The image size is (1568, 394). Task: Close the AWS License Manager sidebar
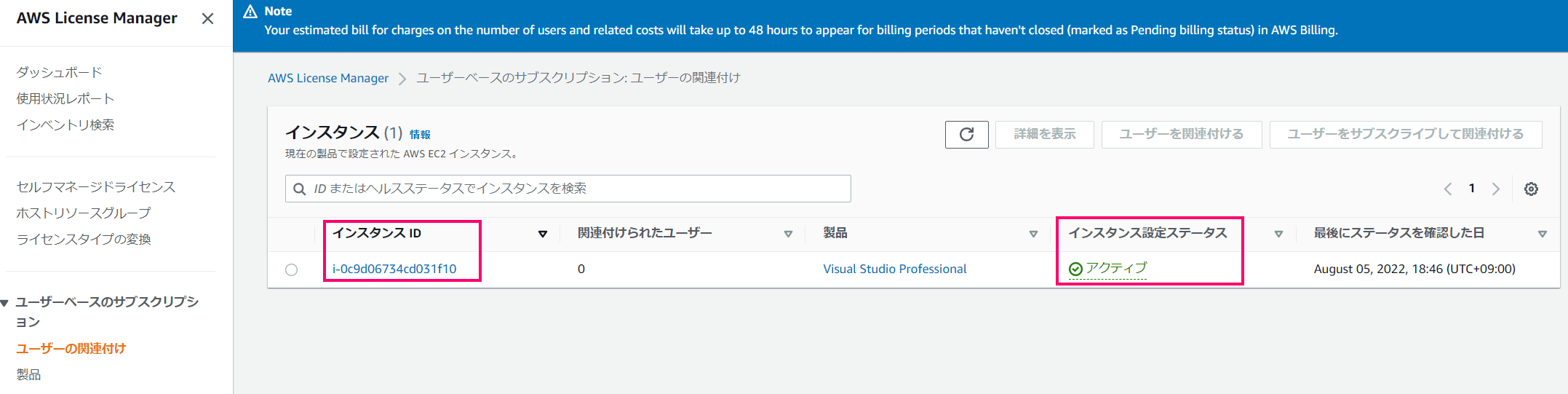207,19
